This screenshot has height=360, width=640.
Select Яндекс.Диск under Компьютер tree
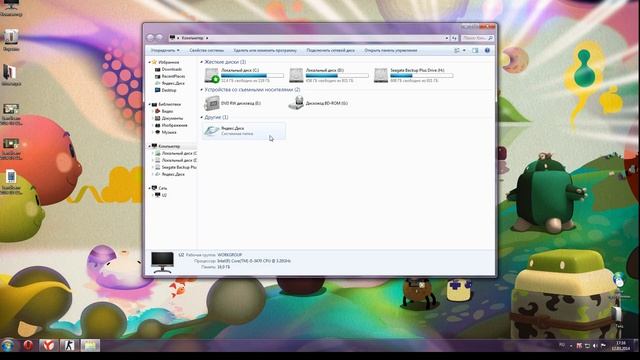[x=173, y=174]
